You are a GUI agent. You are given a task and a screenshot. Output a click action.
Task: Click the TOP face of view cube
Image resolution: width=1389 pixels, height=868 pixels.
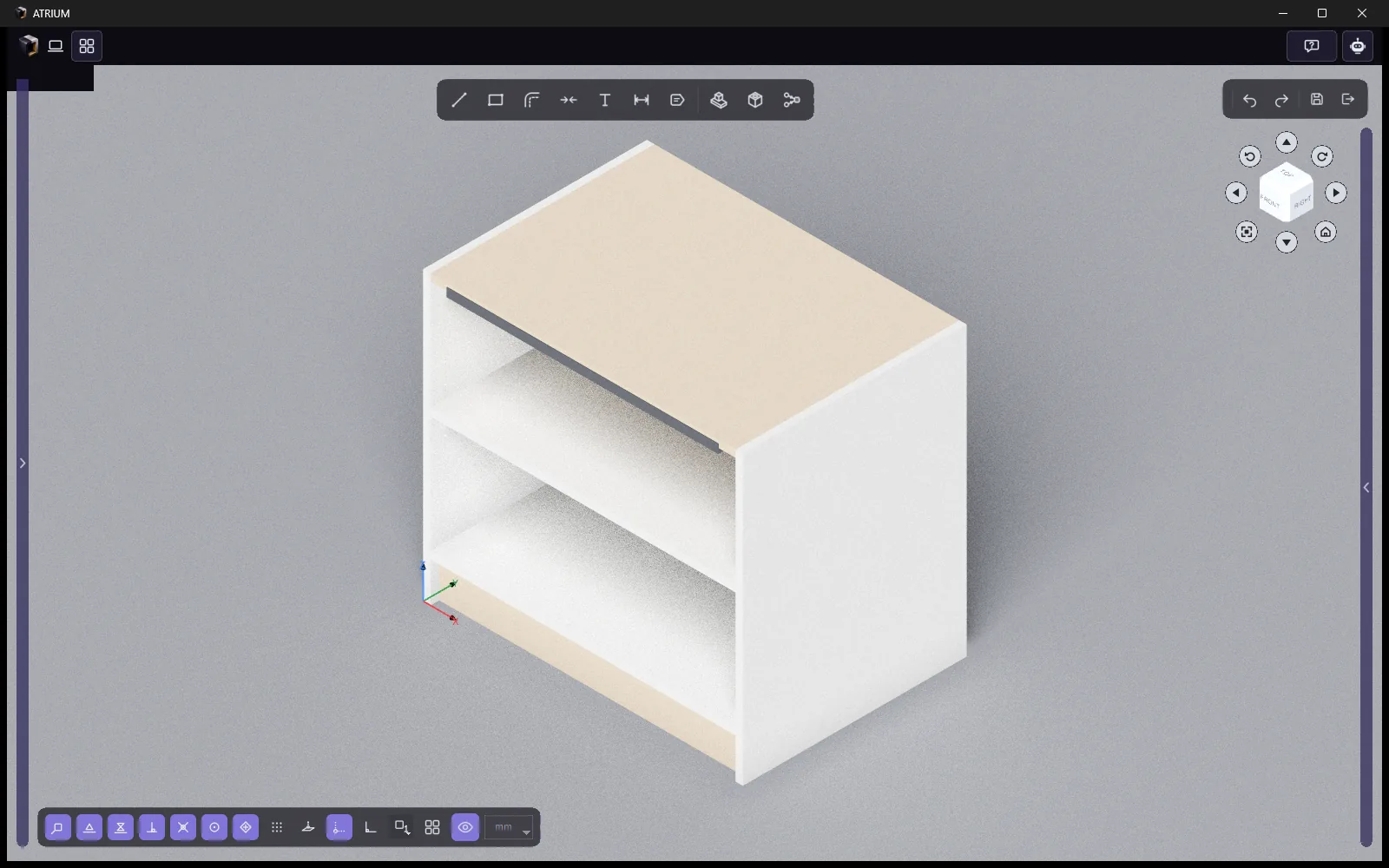pos(1287,174)
